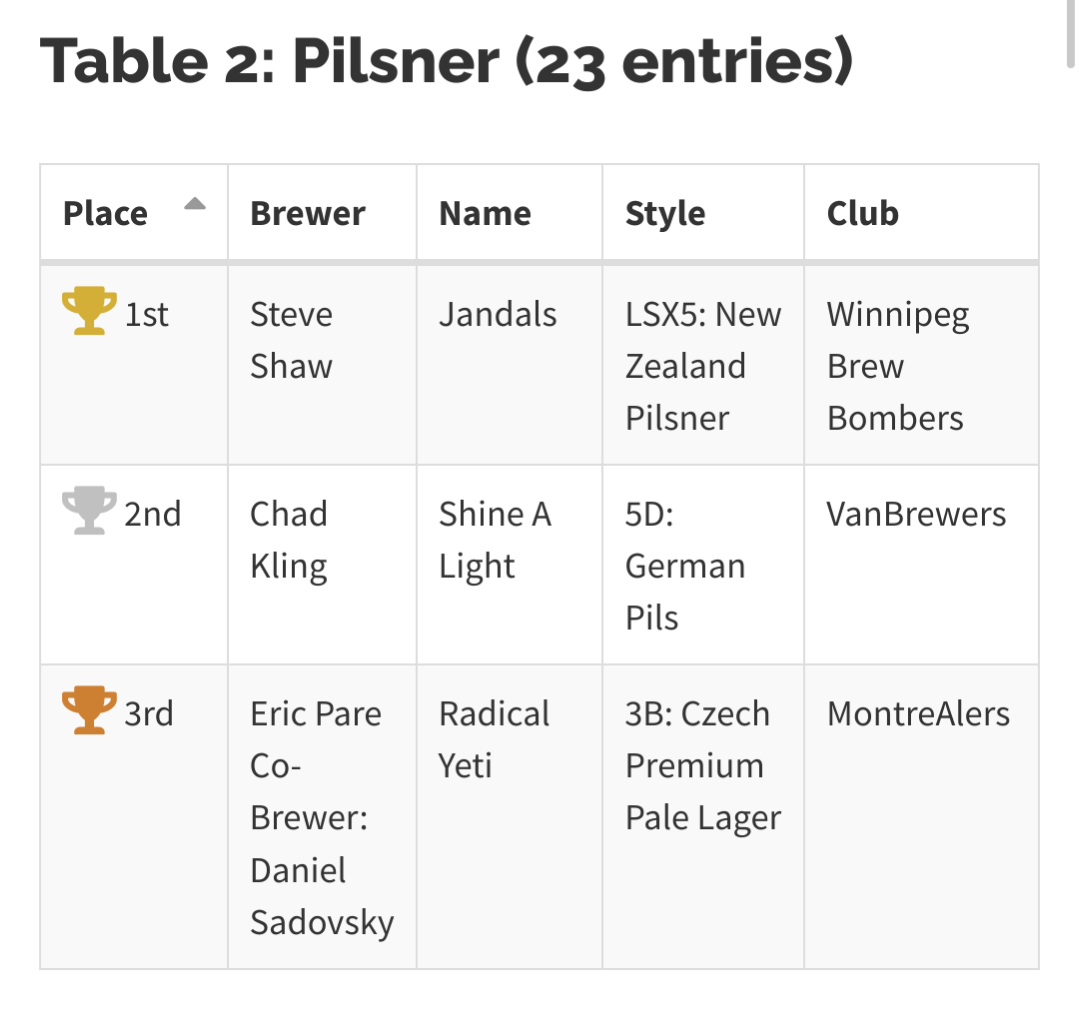The image size is (1079, 1023).
Task: Sort table by Brewer column header
Action: pyautogui.click(x=308, y=213)
